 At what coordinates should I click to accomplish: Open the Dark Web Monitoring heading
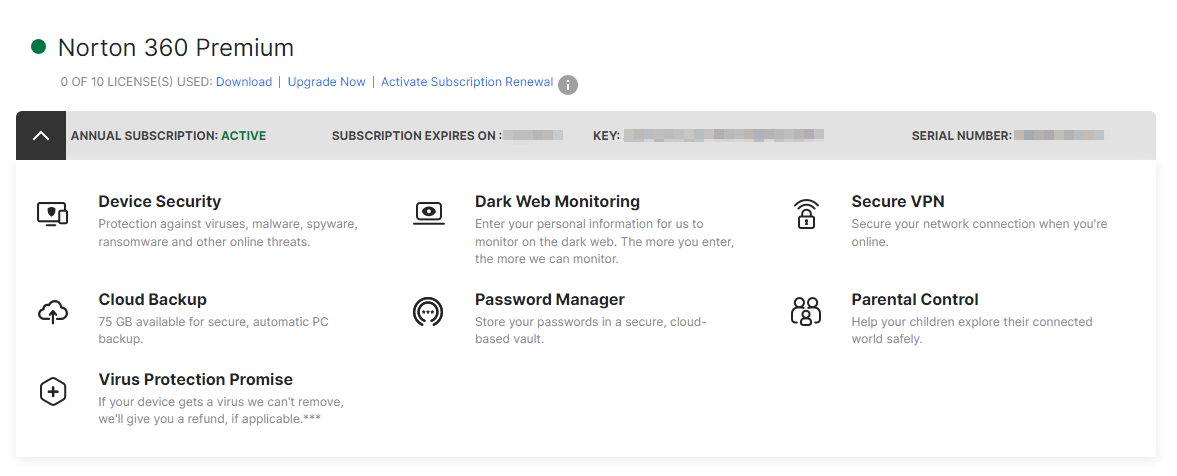pyautogui.click(x=557, y=202)
